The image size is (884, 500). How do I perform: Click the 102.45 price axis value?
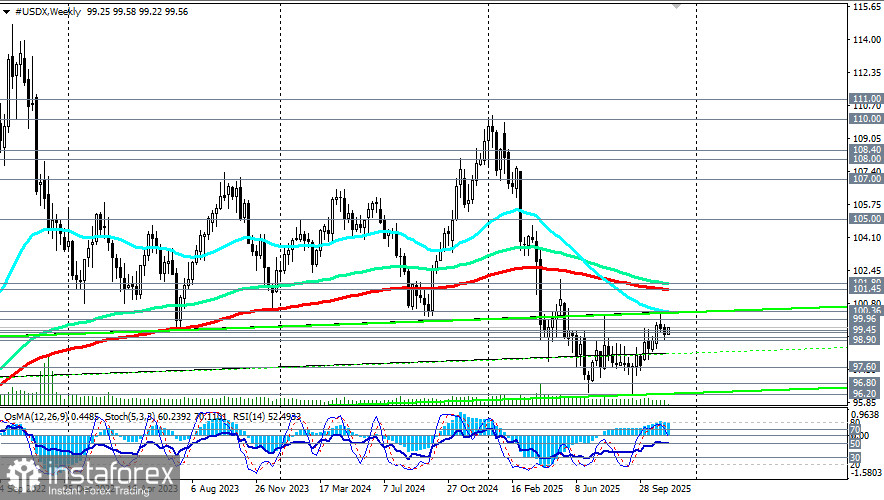pyautogui.click(x=868, y=271)
